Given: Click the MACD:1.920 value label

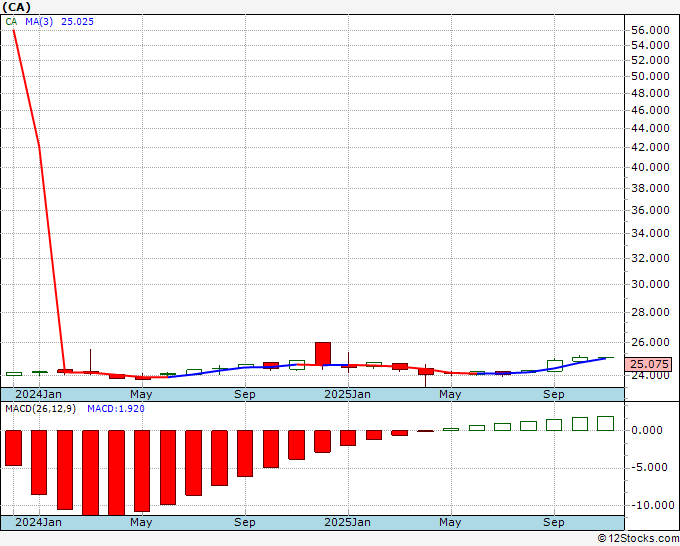Looking at the screenshot, I should (x=116, y=409).
